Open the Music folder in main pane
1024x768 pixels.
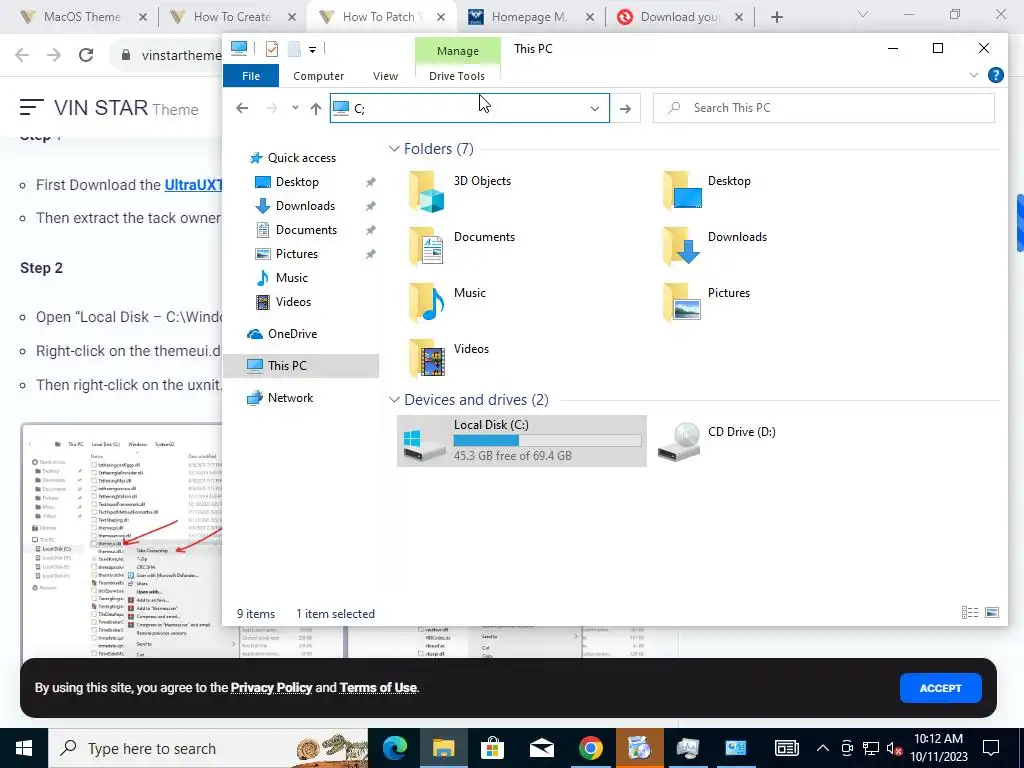coord(448,302)
